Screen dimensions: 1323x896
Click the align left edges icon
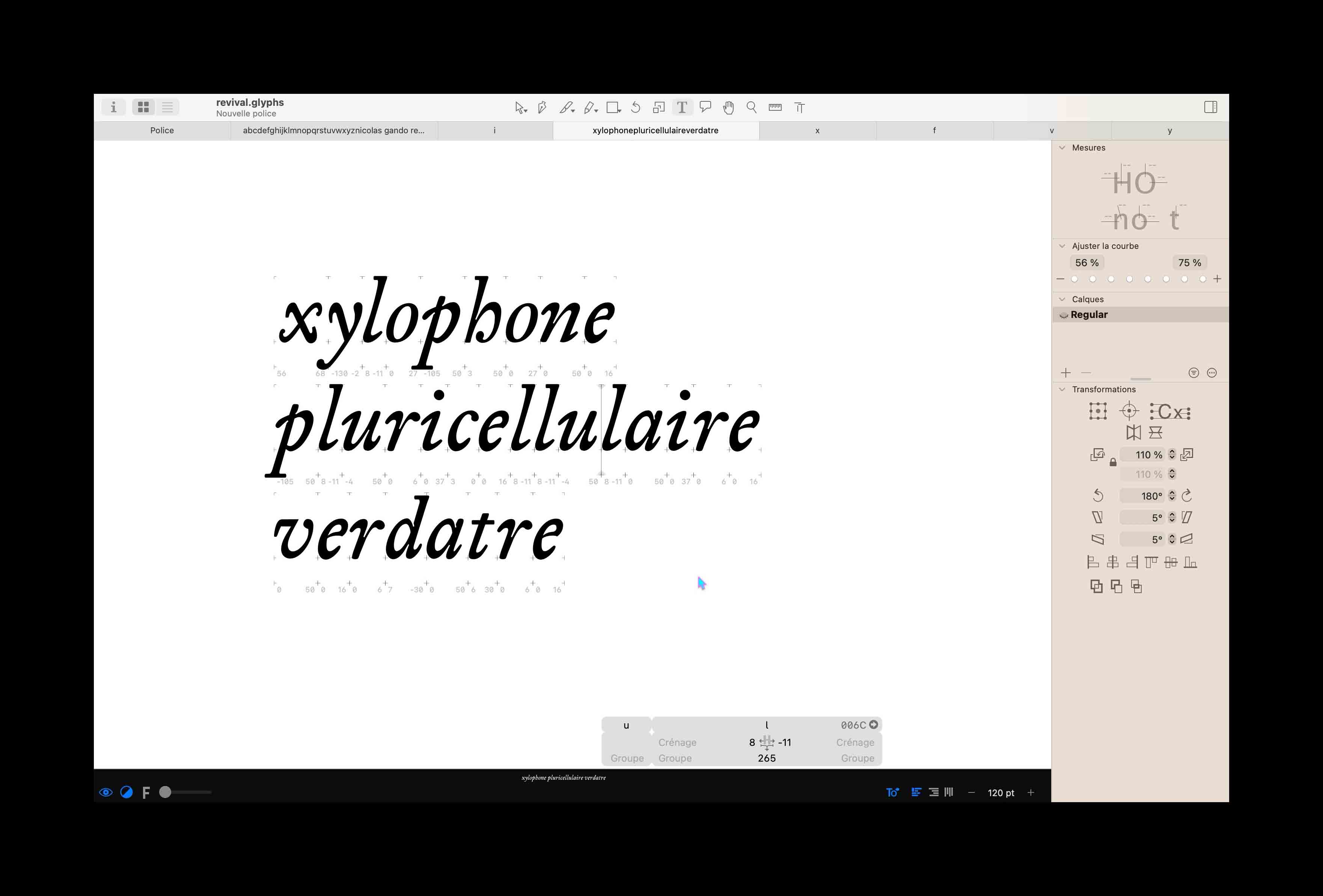click(x=1093, y=562)
